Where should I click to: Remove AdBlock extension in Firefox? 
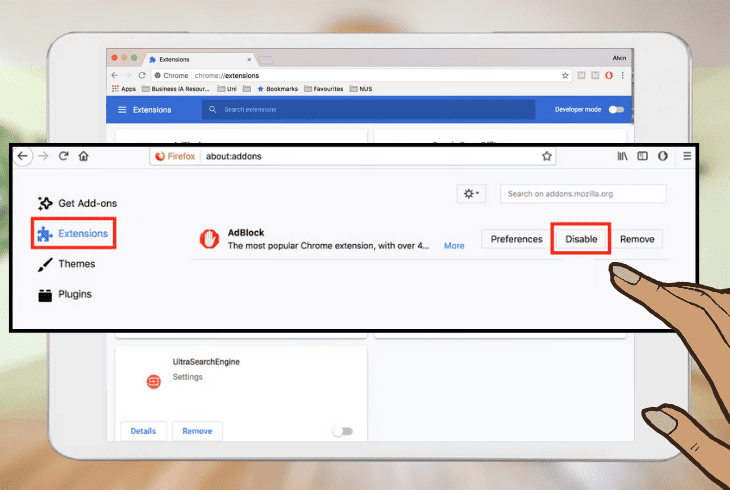[x=637, y=239]
